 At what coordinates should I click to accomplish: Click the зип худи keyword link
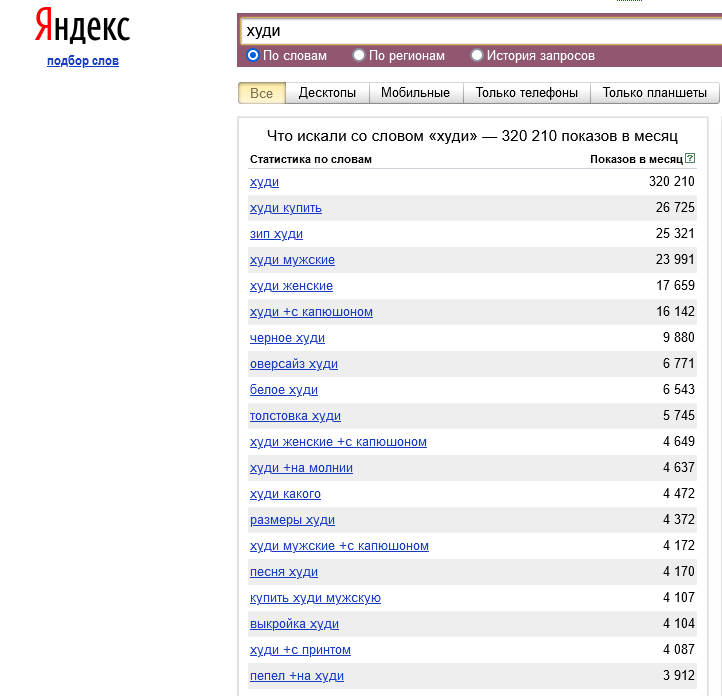(x=276, y=234)
